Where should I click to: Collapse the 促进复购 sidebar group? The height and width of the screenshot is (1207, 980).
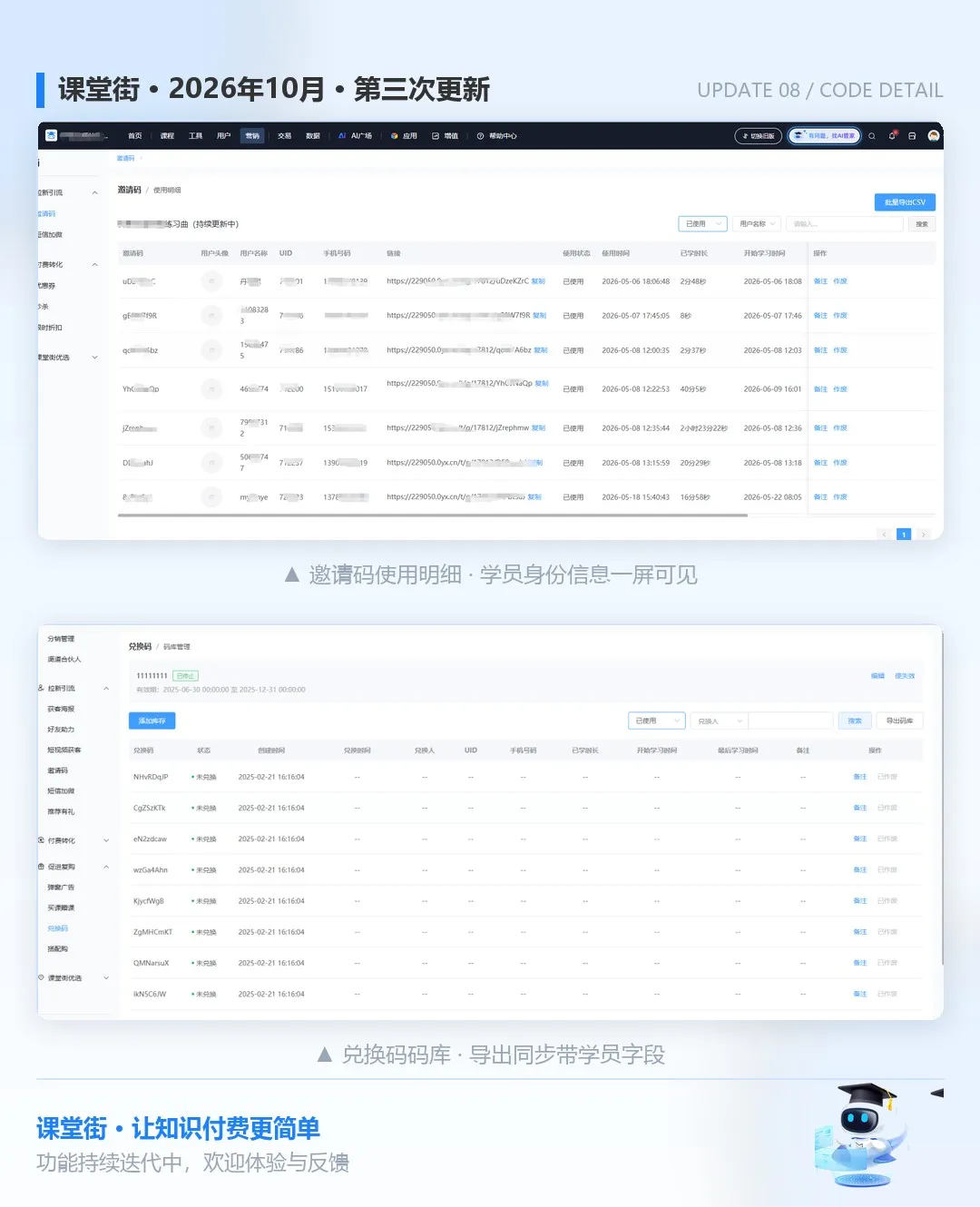pyautogui.click(x=106, y=867)
